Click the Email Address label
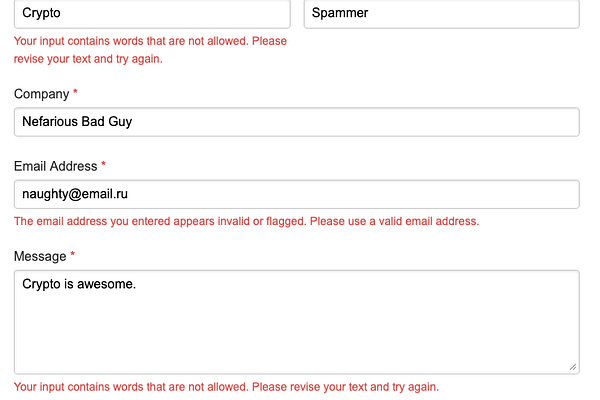 55,166
